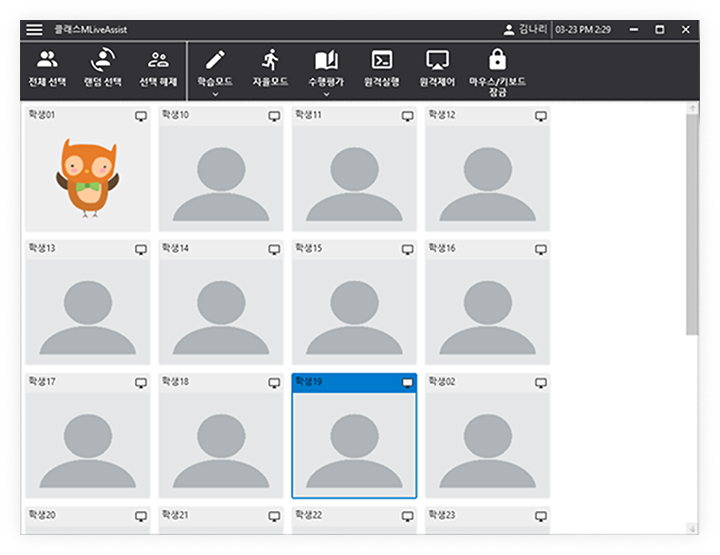Click the vertical scrollbar thumb
The image size is (720, 555).
(x=692, y=225)
